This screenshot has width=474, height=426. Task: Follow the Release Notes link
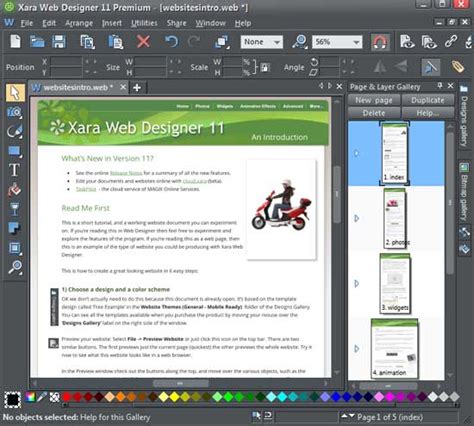pos(126,173)
